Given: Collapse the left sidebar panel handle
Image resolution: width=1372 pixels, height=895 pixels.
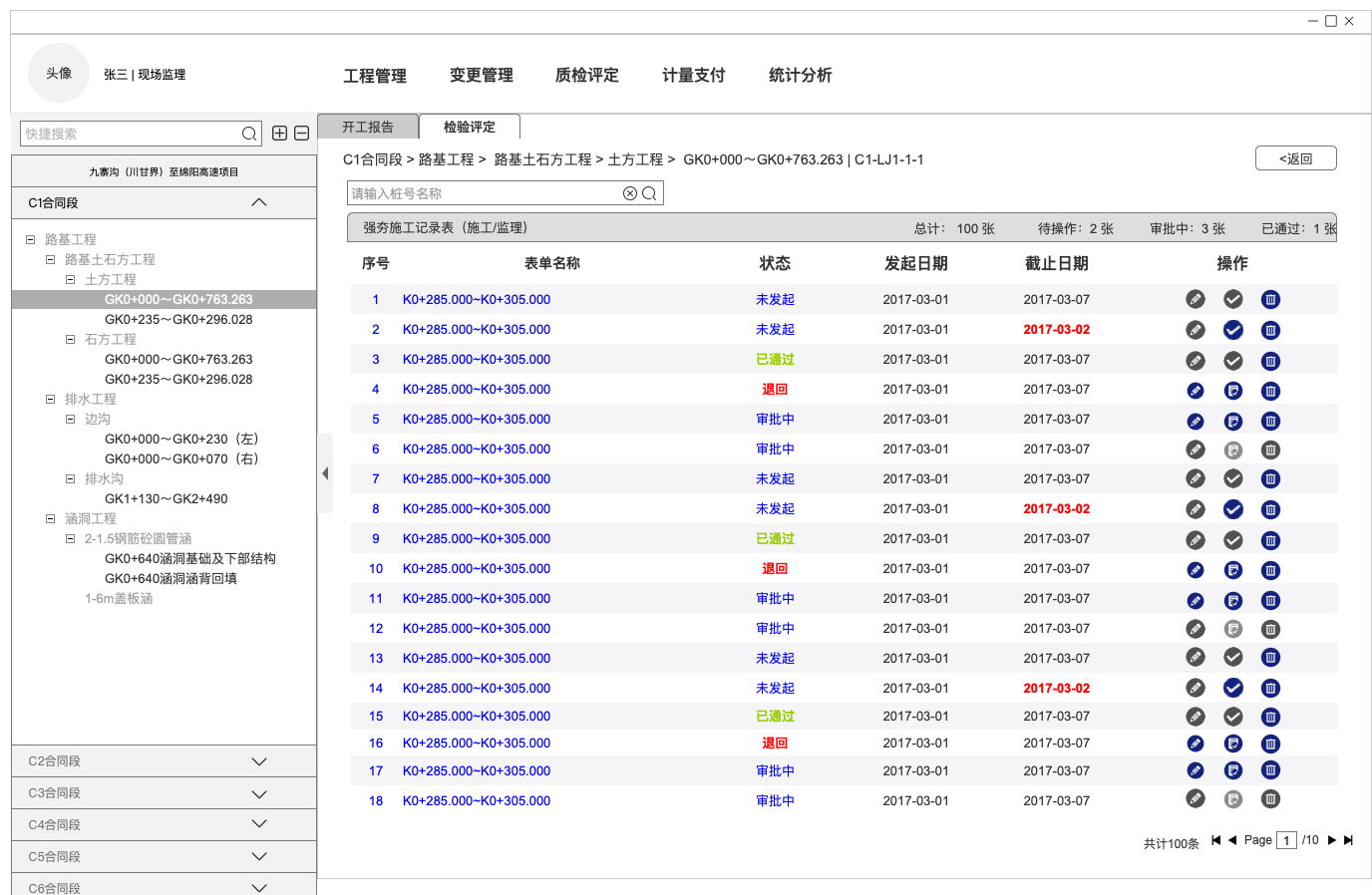Looking at the screenshot, I should [325, 473].
